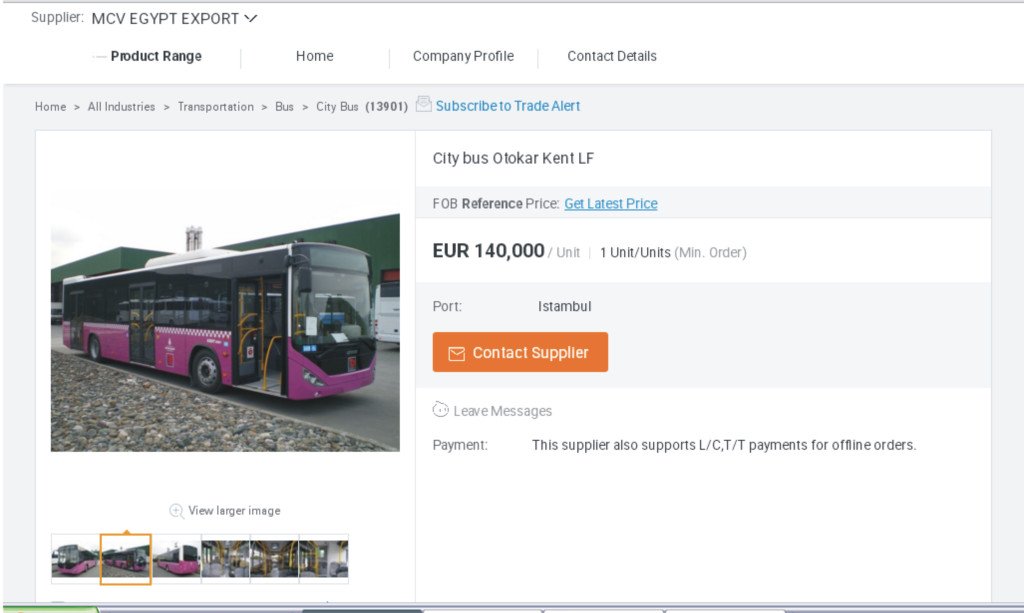This screenshot has width=1024, height=613.
Task: Click the Subscribe to Trade Alert envelope icon
Action: coord(424,104)
